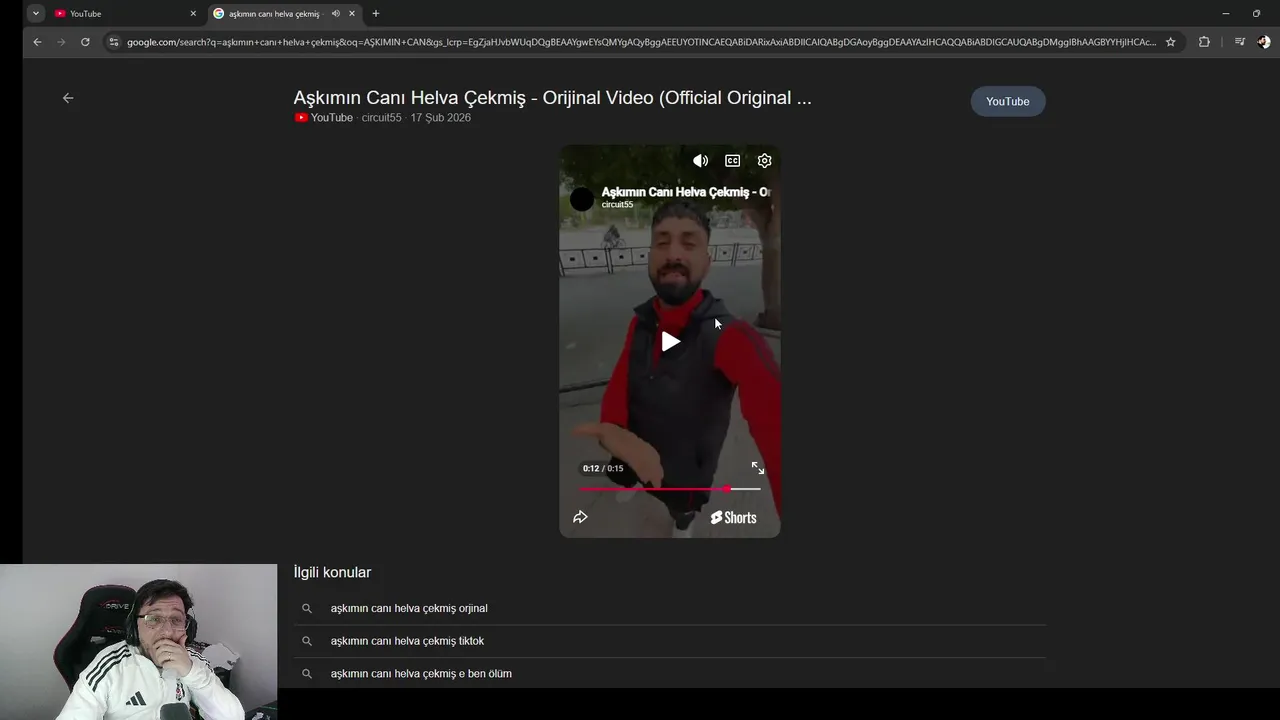Click the İlgili konular heading
The width and height of the screenshot is (1280, 720).
point(332,572)
